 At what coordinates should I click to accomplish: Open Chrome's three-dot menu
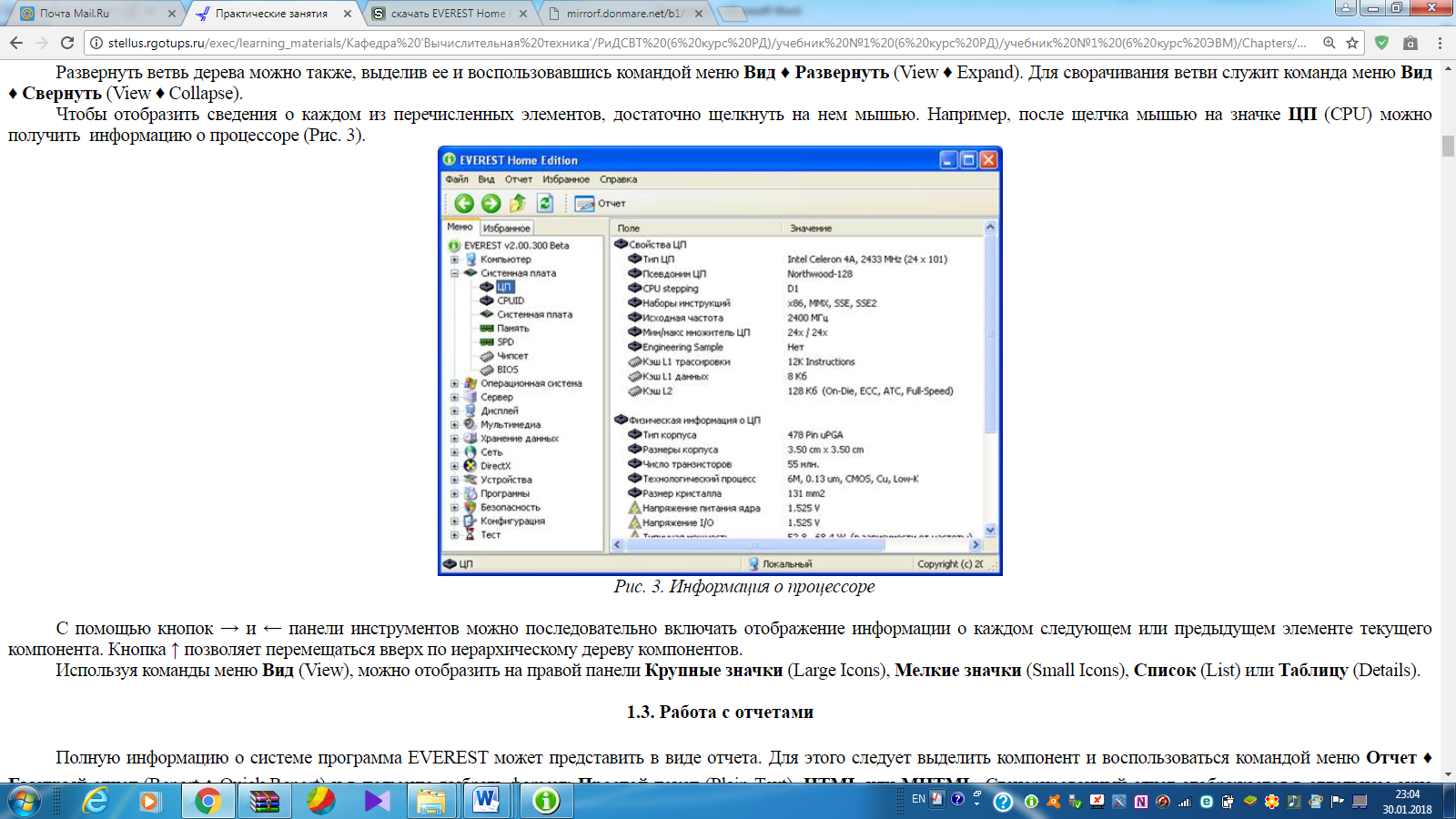pos(1440,43)
